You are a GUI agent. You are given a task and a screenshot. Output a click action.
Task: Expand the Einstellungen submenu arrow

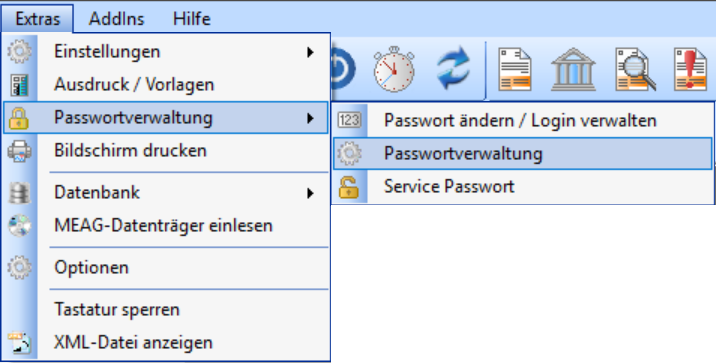click(311, 52)
